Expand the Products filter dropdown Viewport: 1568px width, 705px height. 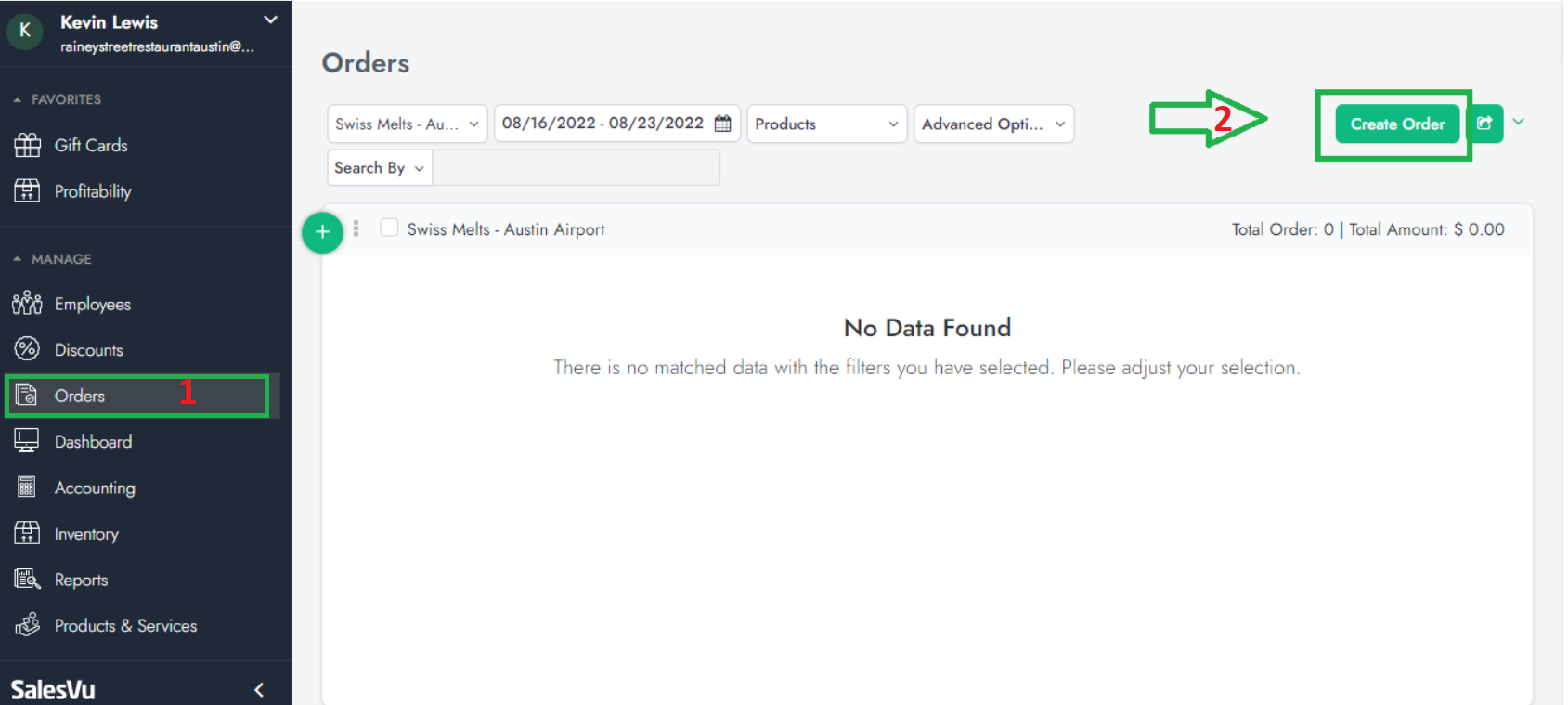tap(826, 124)
